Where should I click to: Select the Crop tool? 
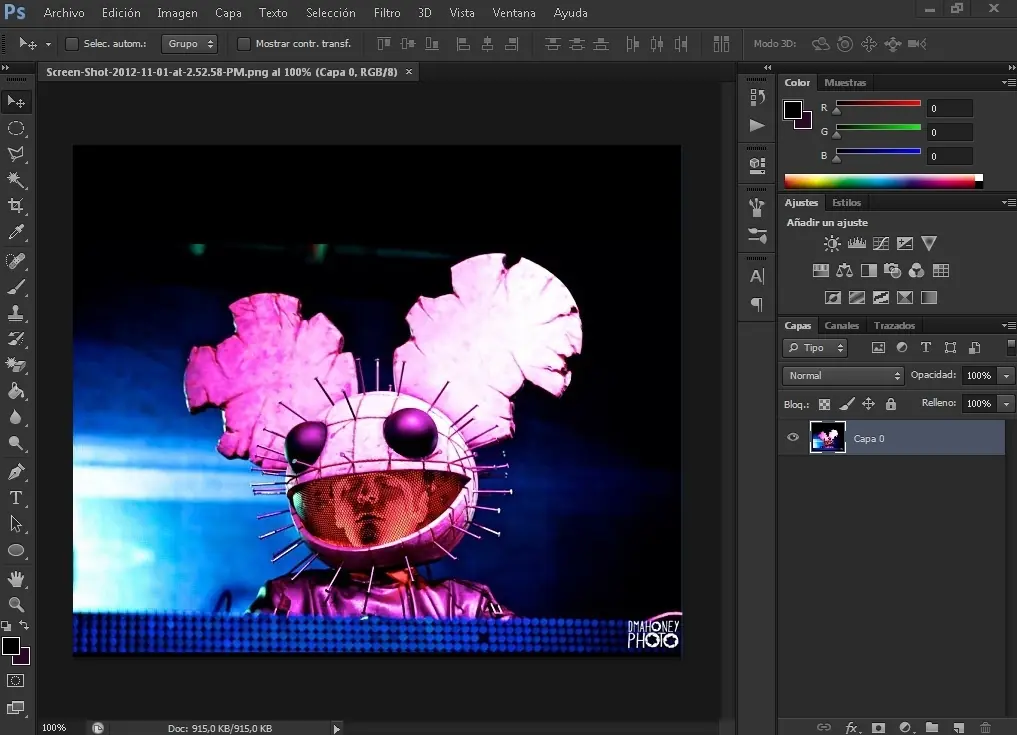point(16,206)
